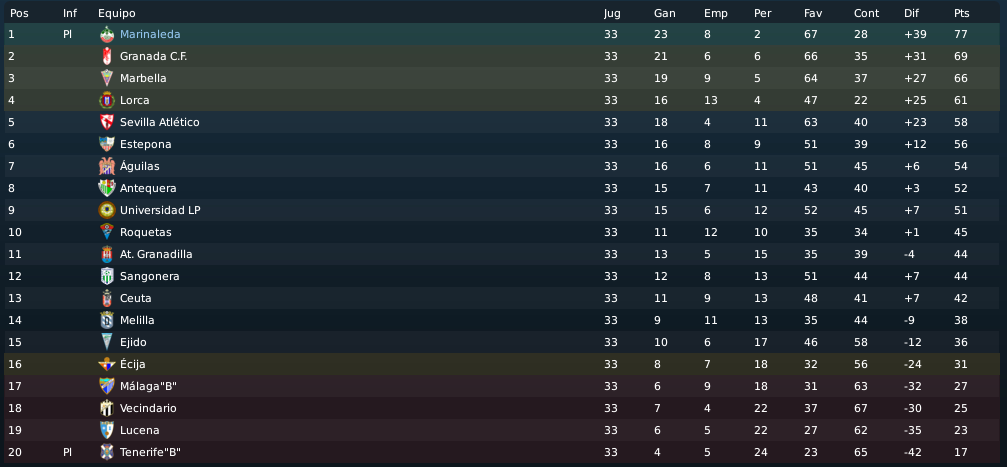The image size is (1007, 467).
Task: Click the Sangonera club badge
Action: (107, 276)
